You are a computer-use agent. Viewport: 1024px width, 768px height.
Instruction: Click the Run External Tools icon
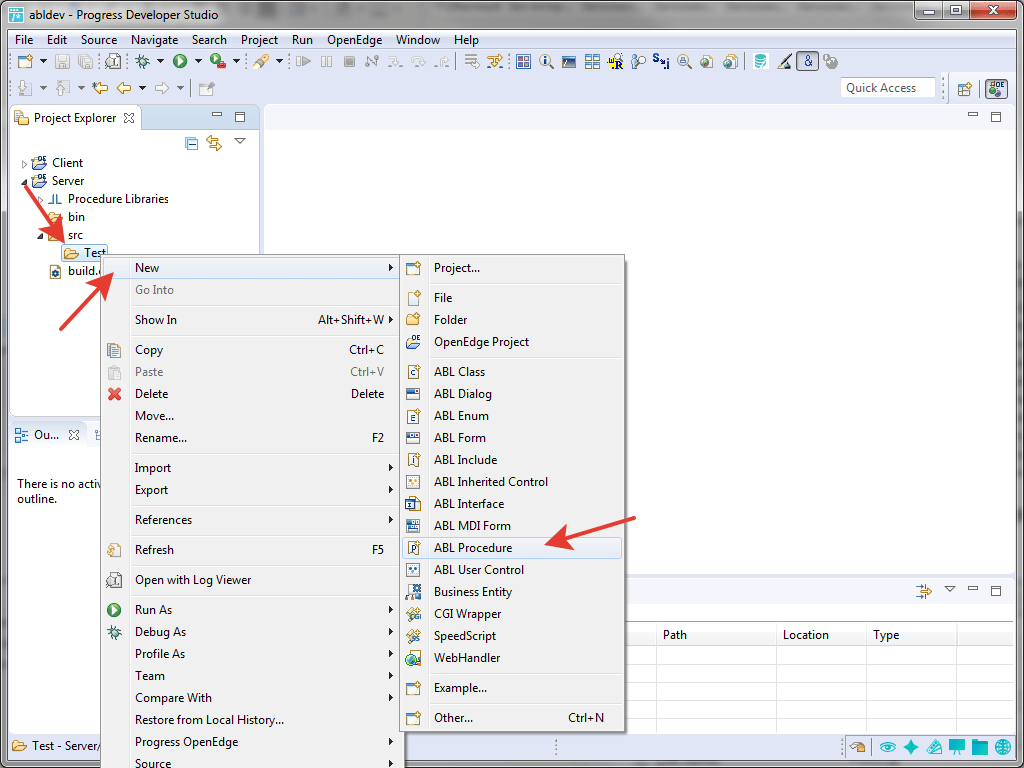(217, 61)
